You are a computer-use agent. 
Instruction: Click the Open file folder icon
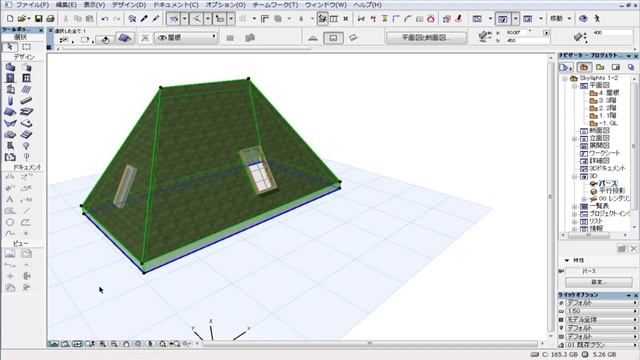click(22, 19)
